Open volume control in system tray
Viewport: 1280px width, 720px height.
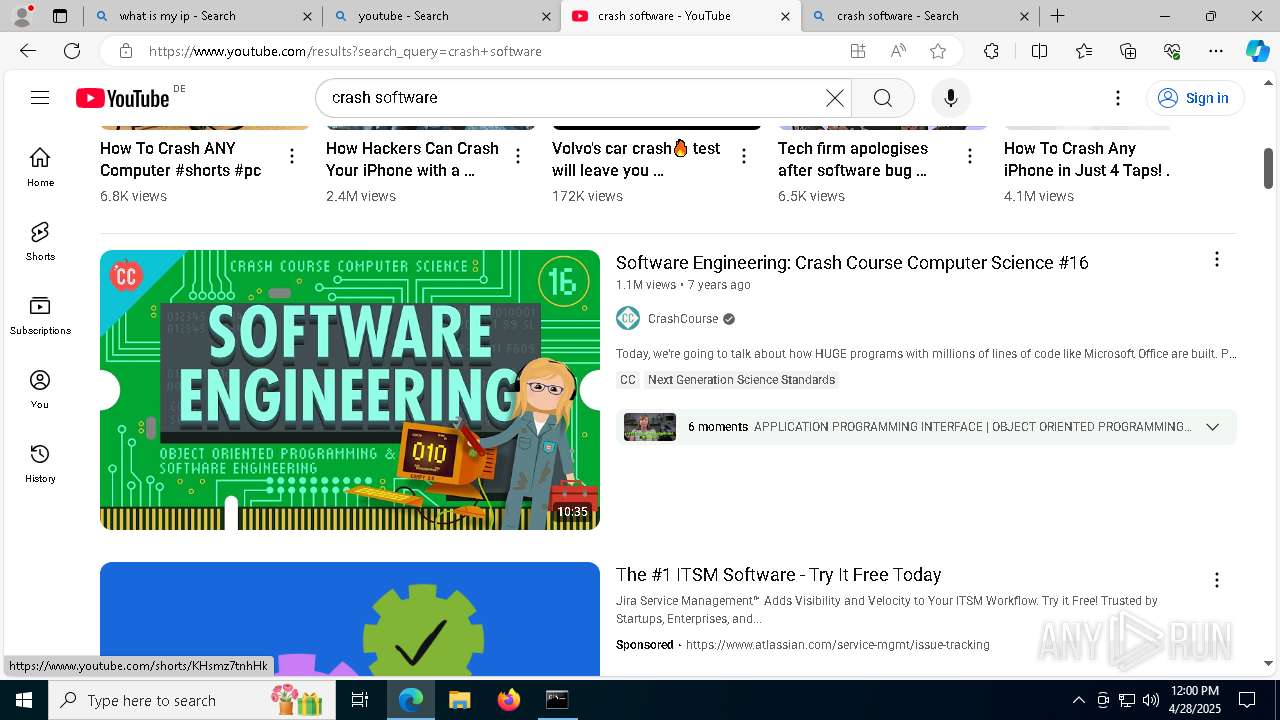coord(1150,700)
